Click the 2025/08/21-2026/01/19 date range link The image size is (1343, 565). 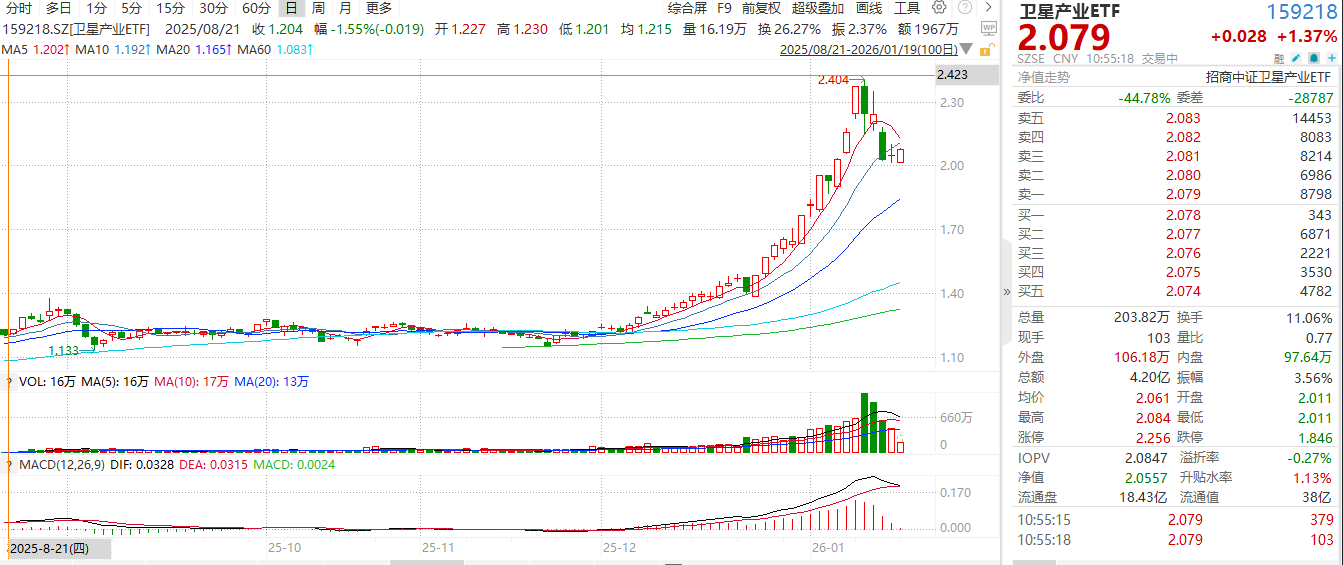(x=868, y=49)
